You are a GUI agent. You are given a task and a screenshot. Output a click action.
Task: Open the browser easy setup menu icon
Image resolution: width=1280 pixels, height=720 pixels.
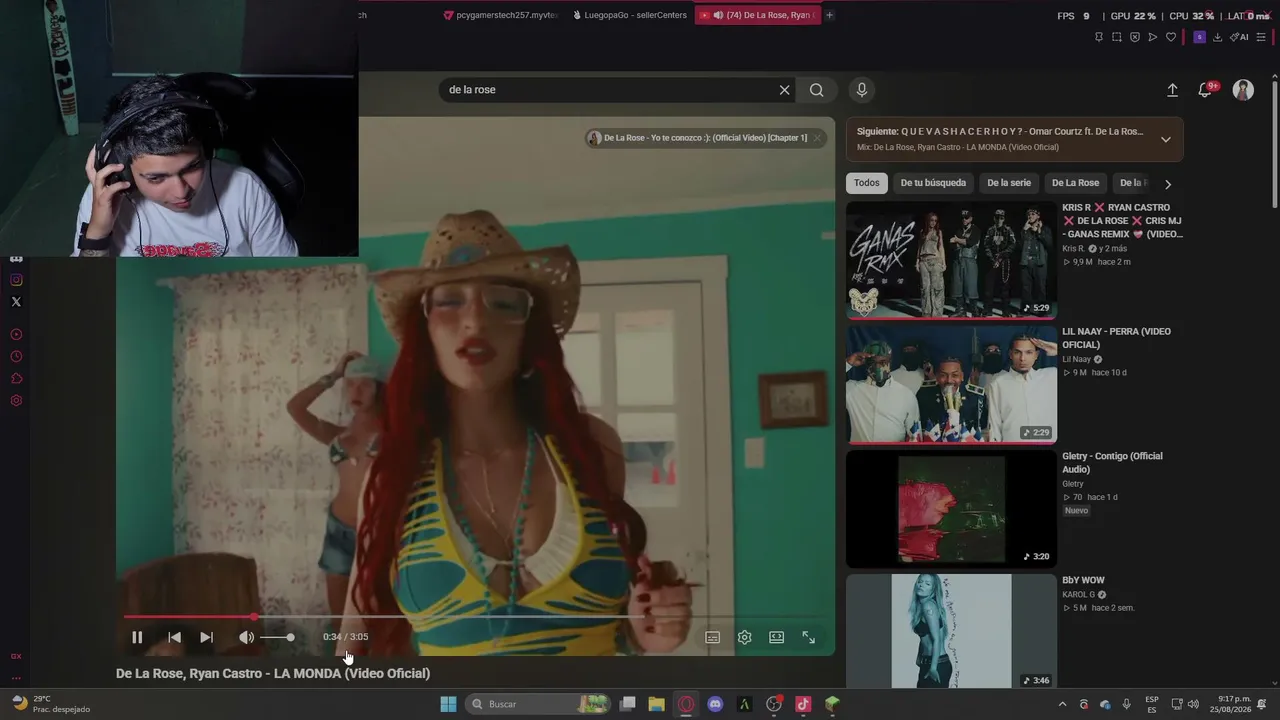[x=1261, y=37]
